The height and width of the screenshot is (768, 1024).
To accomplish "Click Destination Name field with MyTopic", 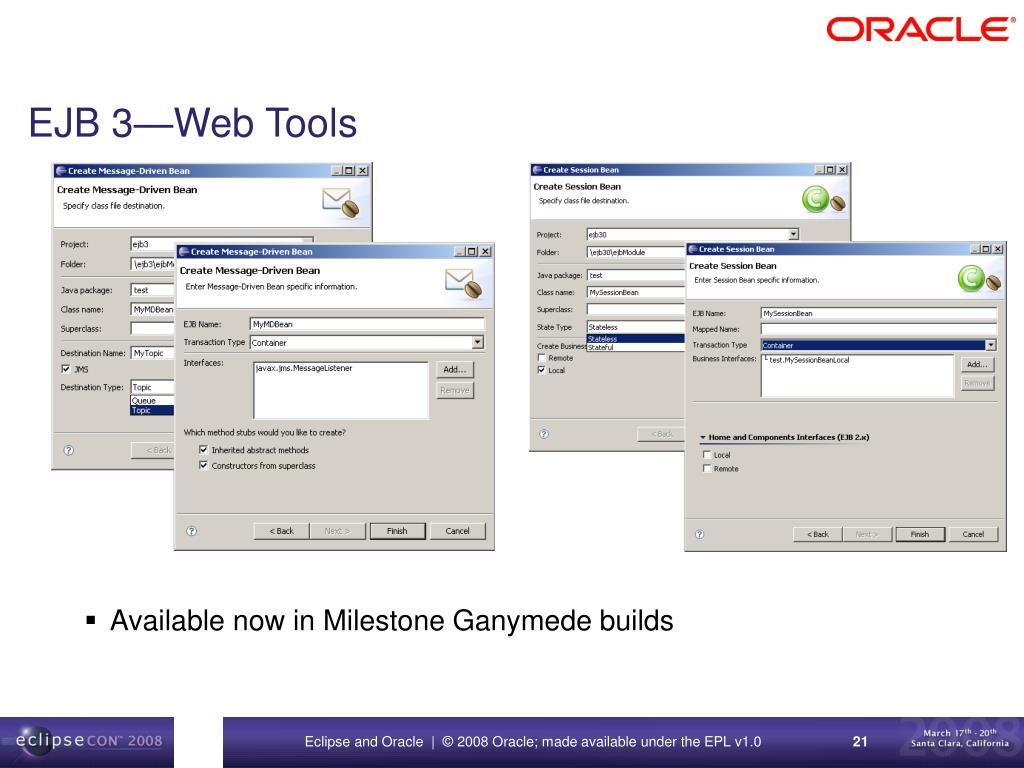I will (x=152, y=353).
